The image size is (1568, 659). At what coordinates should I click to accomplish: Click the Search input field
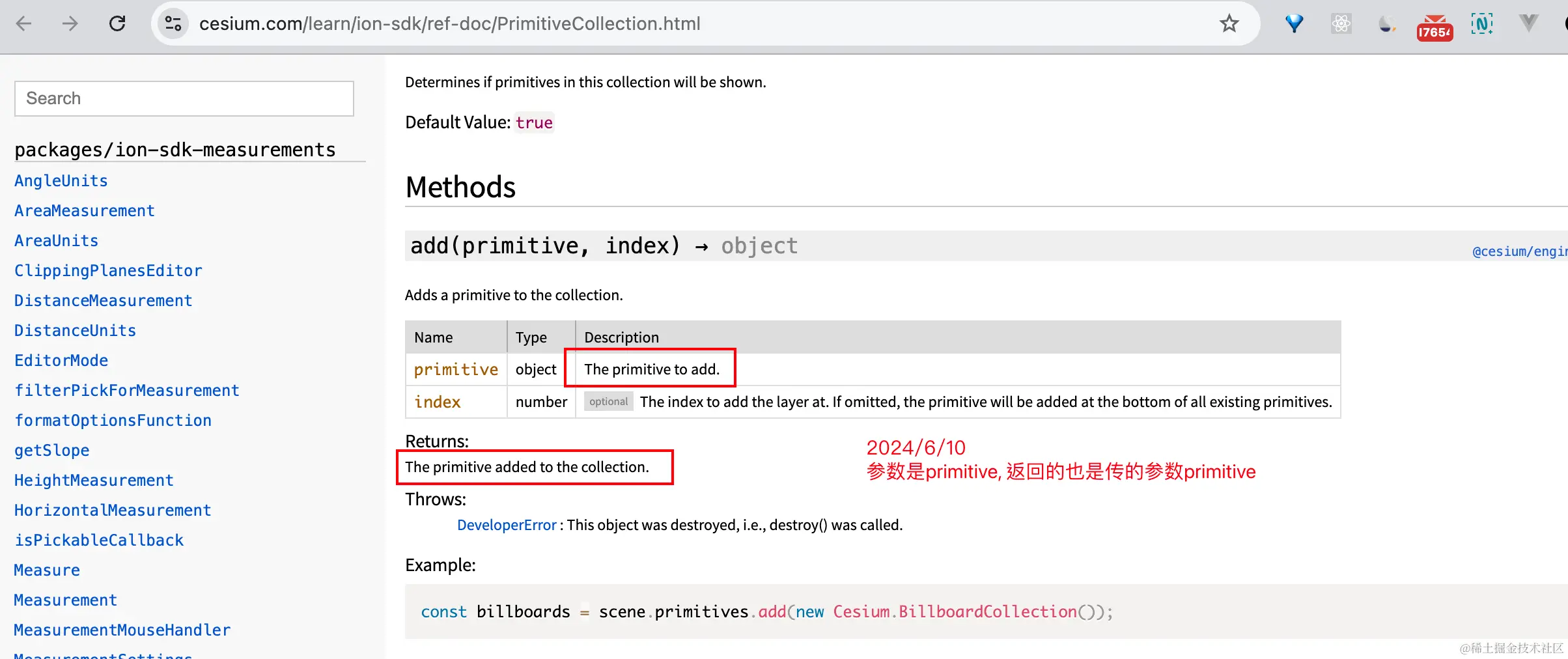184,98
